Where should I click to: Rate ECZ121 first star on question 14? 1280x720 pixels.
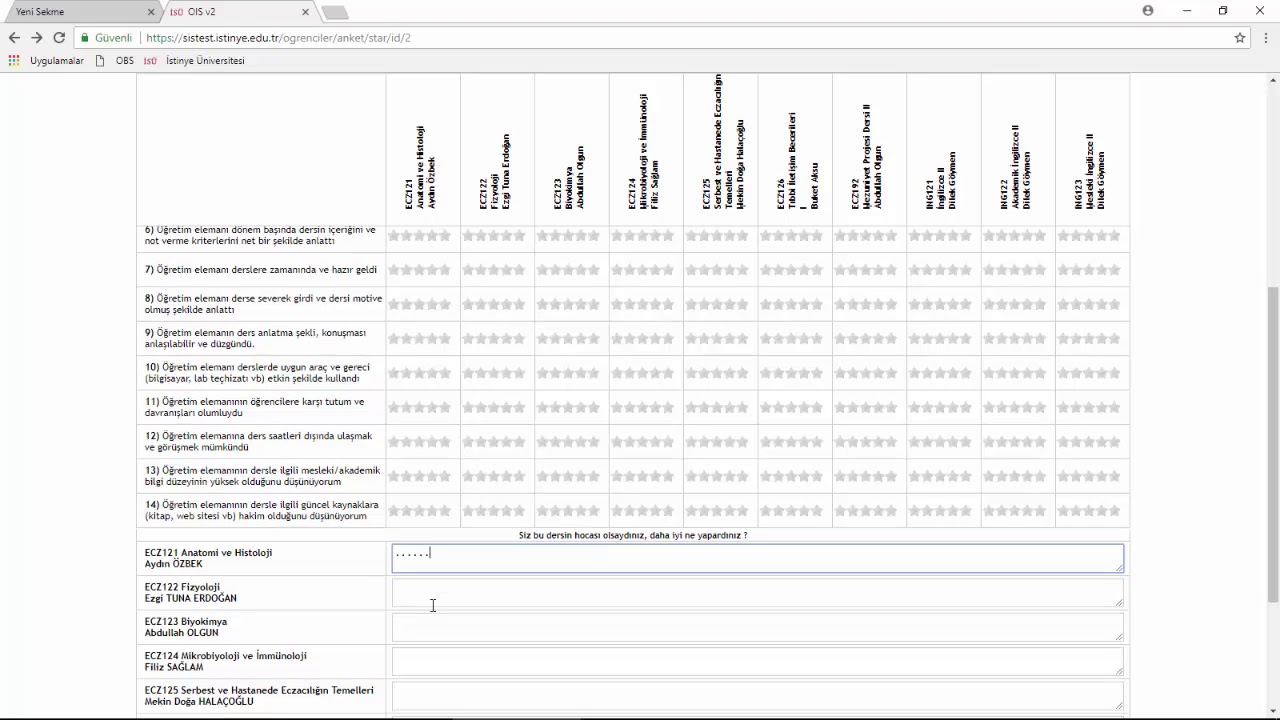(x=394, y=511)
